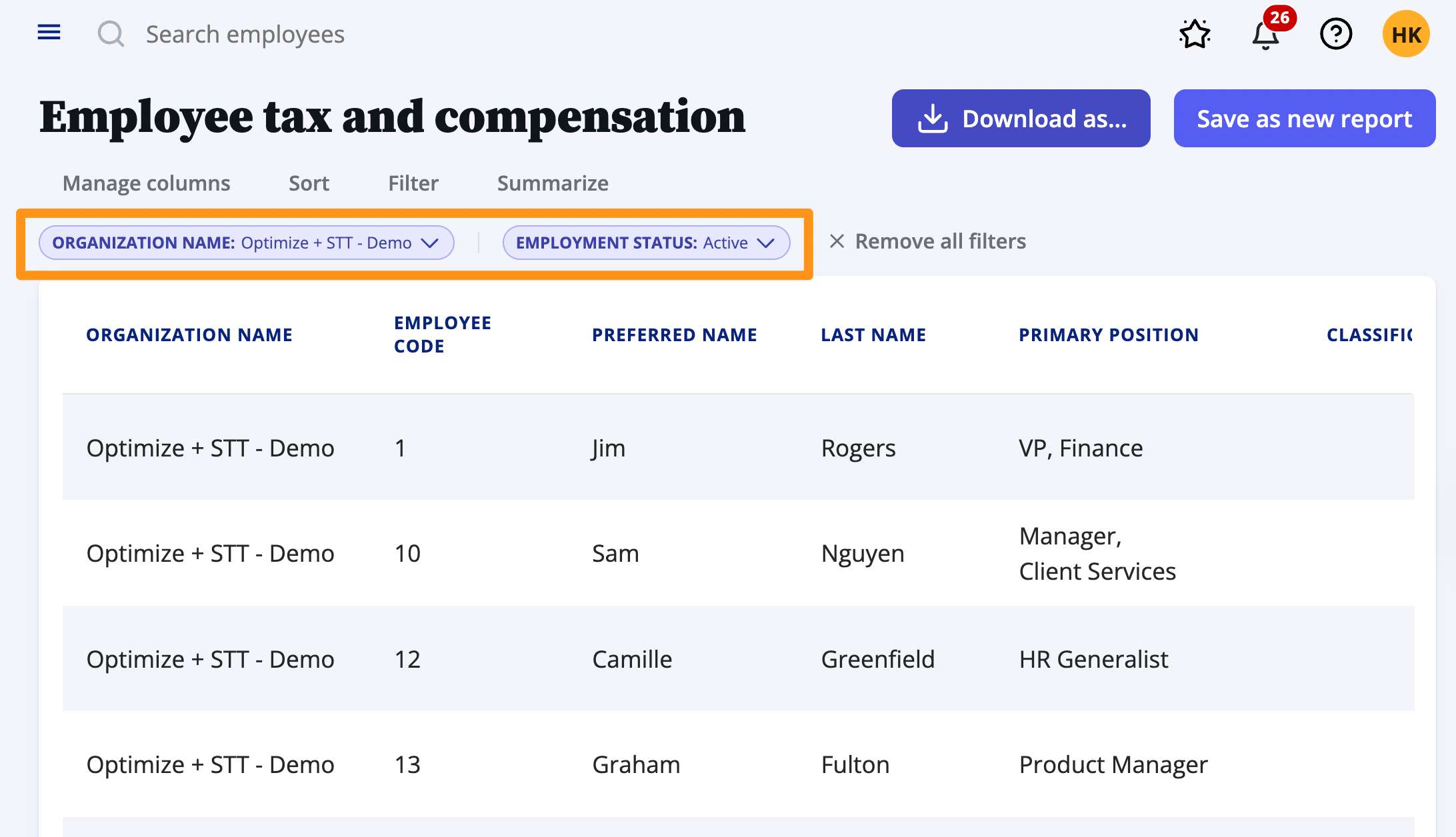
Task: Click Employee Code column header
Action: click(443, 335)
